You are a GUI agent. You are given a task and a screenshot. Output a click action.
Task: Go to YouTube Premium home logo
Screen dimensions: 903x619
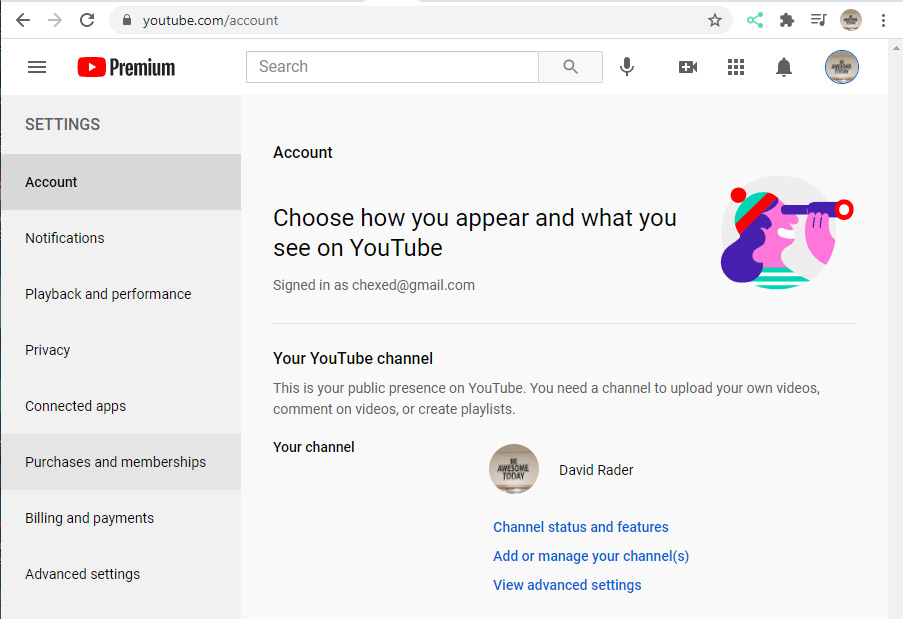point(126,67)
